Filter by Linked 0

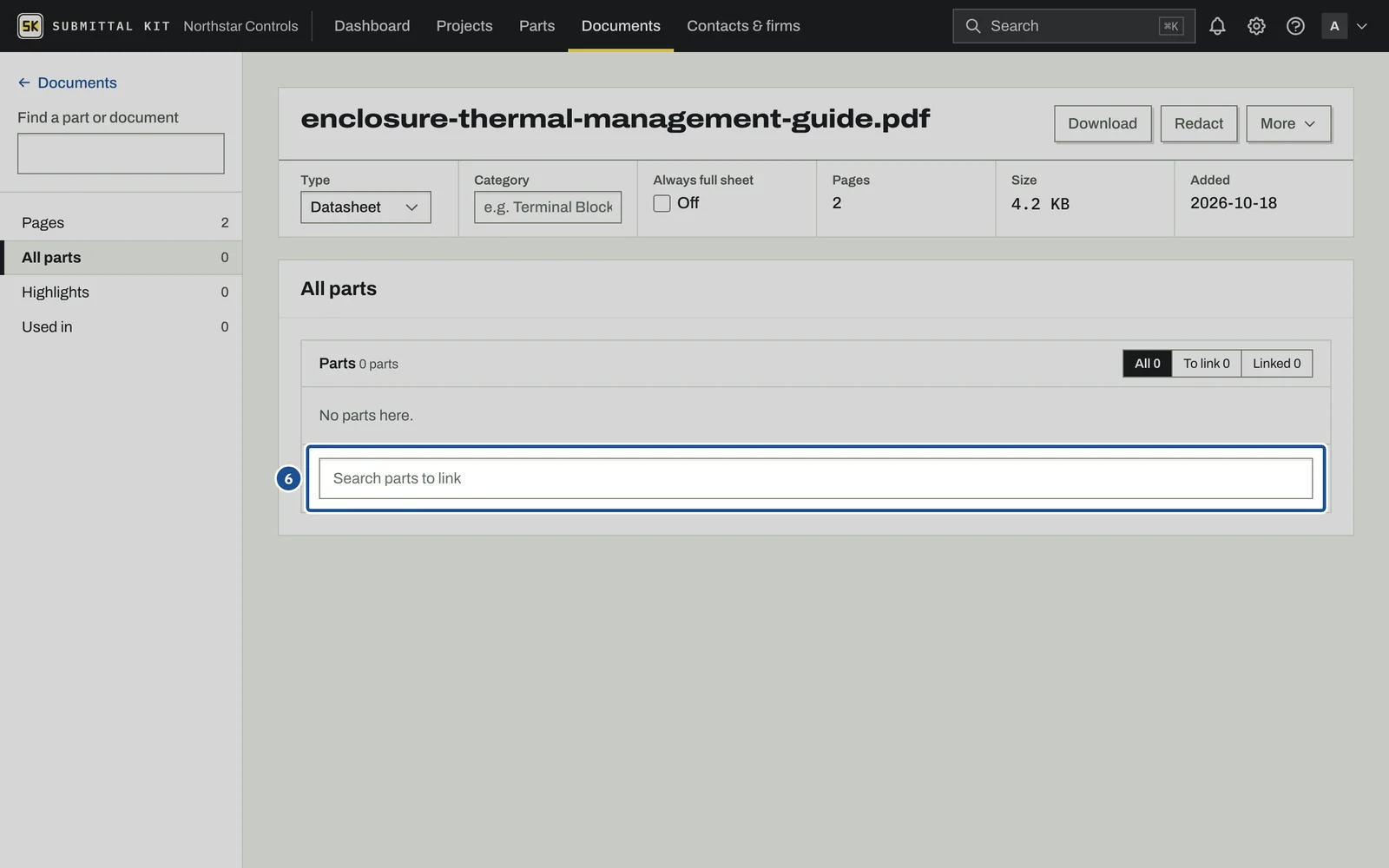[1277, 364]
